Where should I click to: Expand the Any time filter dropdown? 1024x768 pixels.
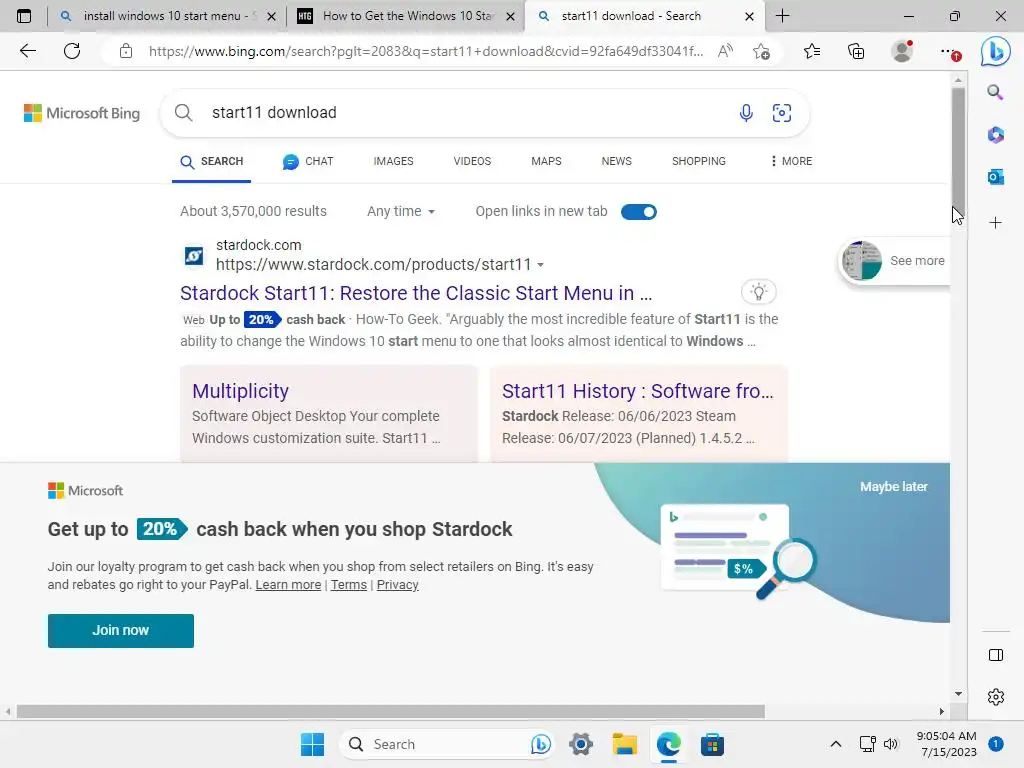pos(400,212)
